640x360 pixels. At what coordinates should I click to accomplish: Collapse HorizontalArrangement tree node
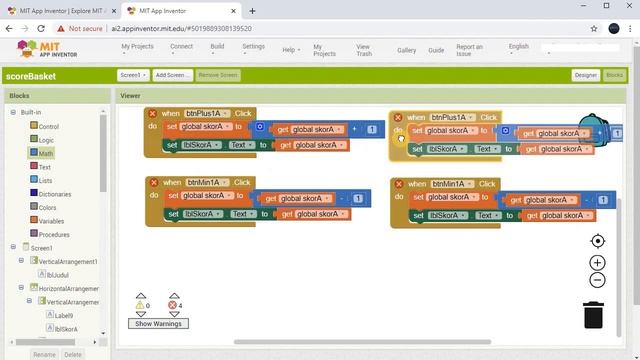pyautogui.click(x=21, y=288)
